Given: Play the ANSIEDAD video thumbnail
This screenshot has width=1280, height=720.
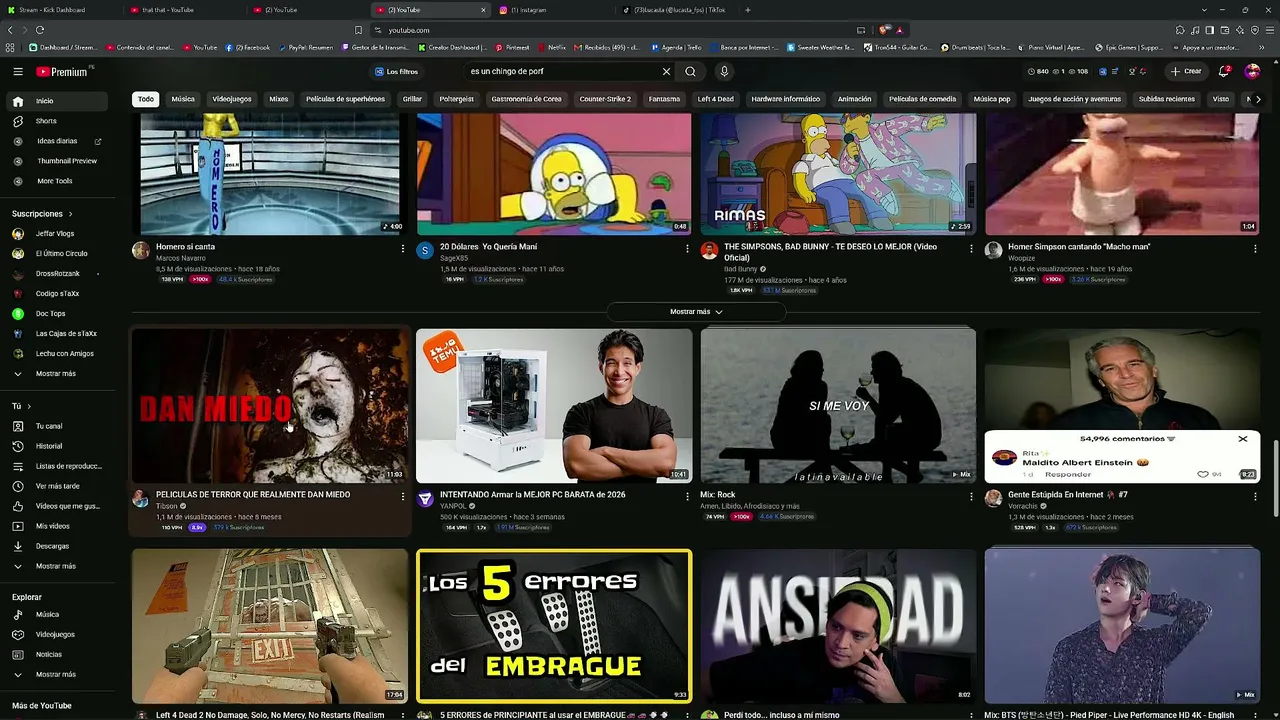Looking at the screenshot, I should (838, 626).
